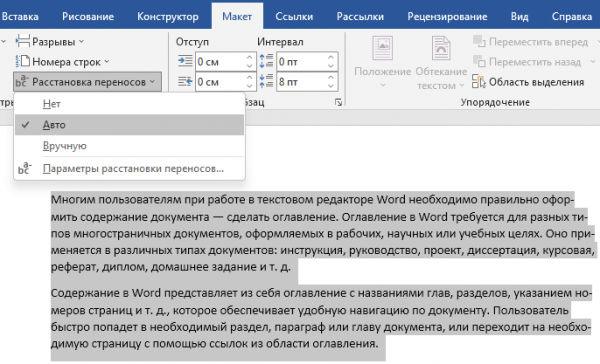Open the Вставка ribbon tab

(x=20, y=16)
